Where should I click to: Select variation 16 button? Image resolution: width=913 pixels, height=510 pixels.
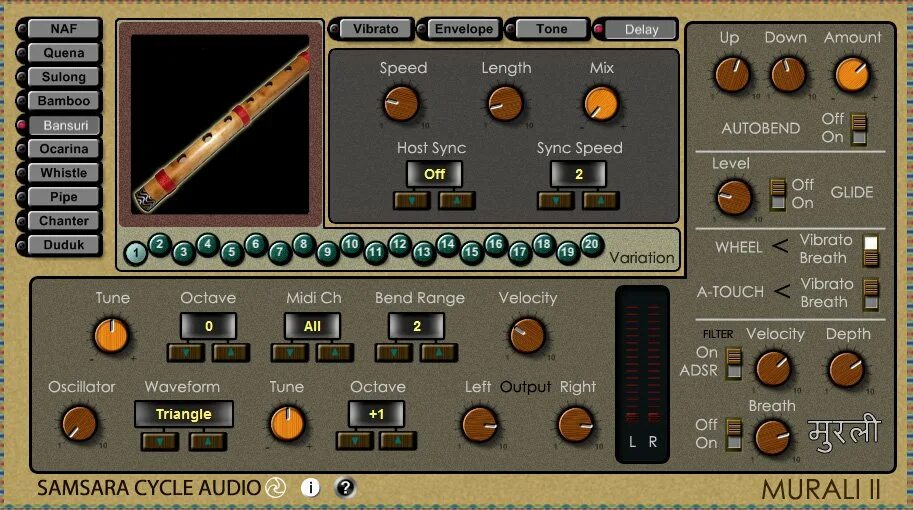tap(495, 244)
